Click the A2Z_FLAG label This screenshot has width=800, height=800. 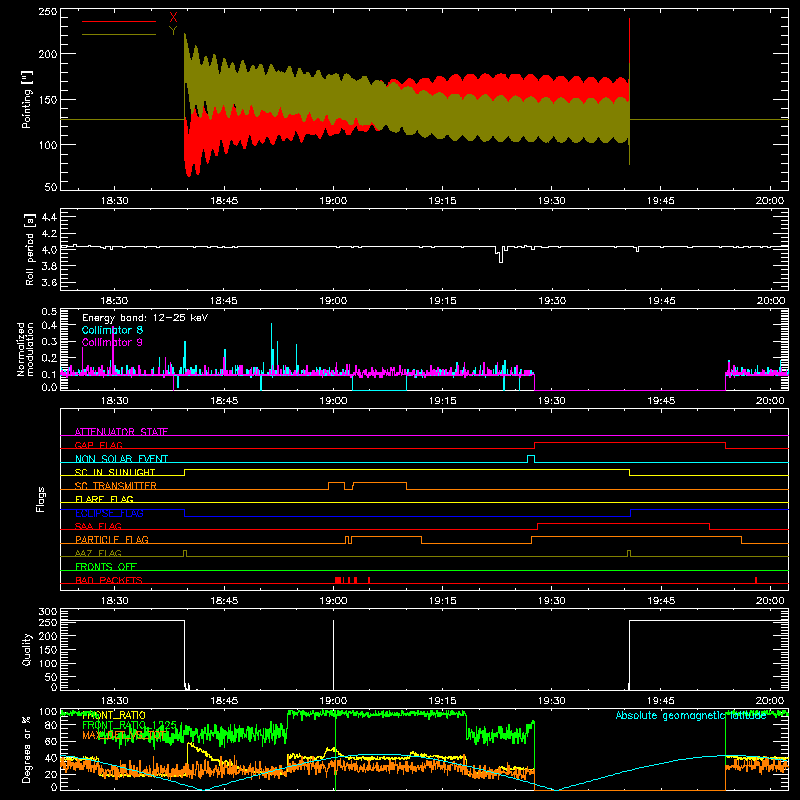(x=98, y=553)
